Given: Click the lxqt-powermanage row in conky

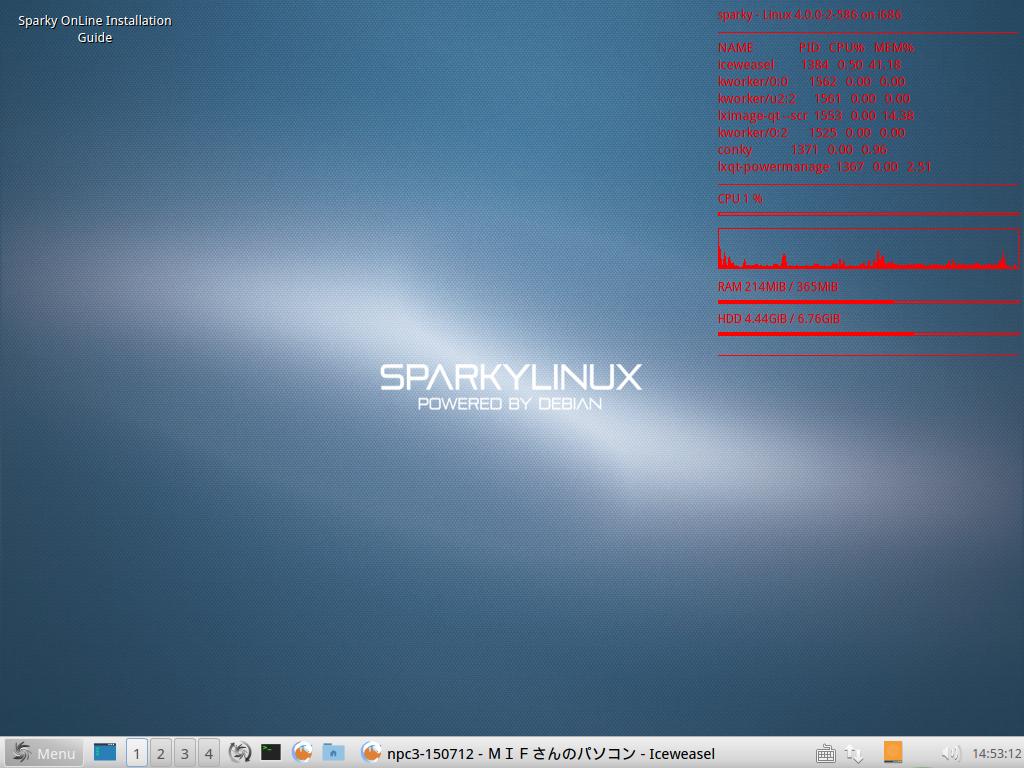Looking at the screenshot, I should click(824, 167).
